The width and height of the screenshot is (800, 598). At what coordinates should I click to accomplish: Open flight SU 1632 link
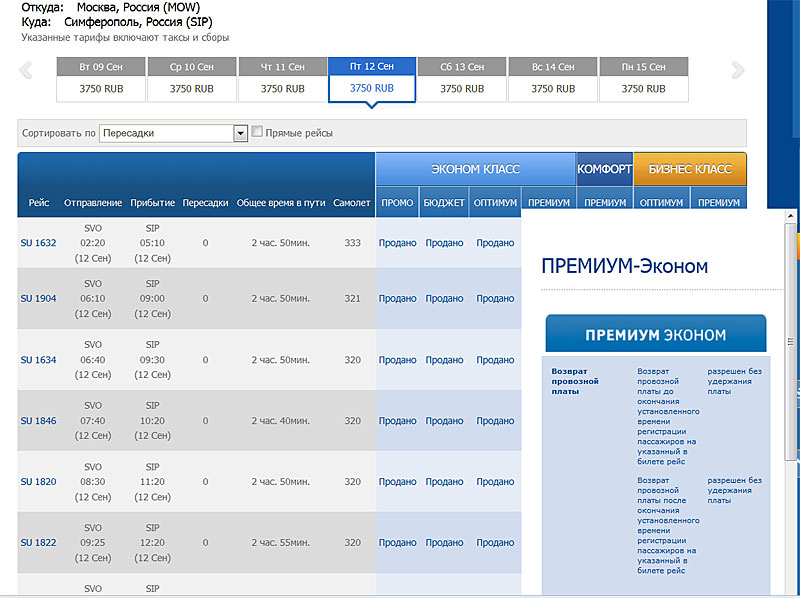pos(38,243)
